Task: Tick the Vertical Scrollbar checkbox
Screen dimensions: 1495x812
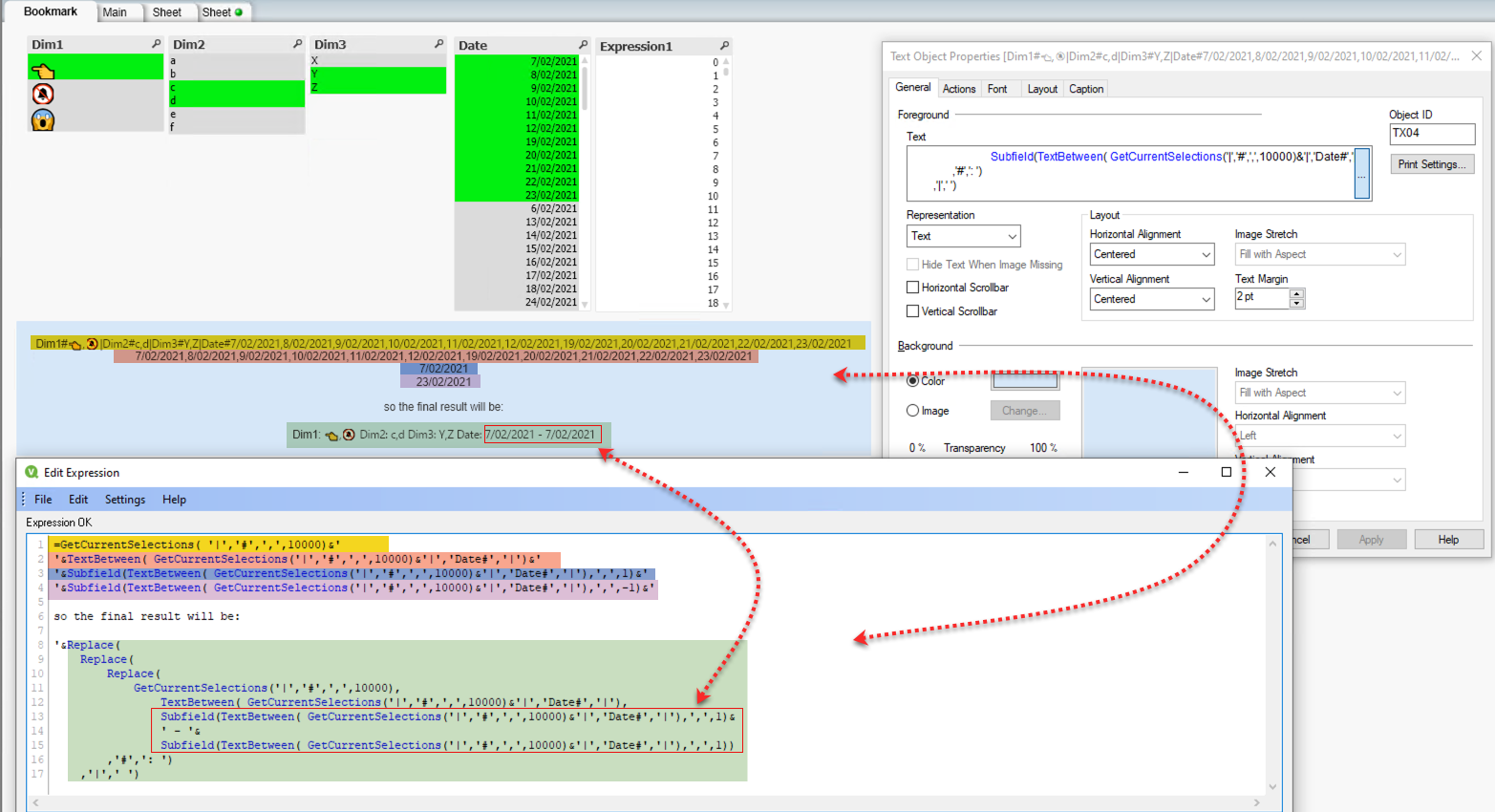Action: coord(912,311)
